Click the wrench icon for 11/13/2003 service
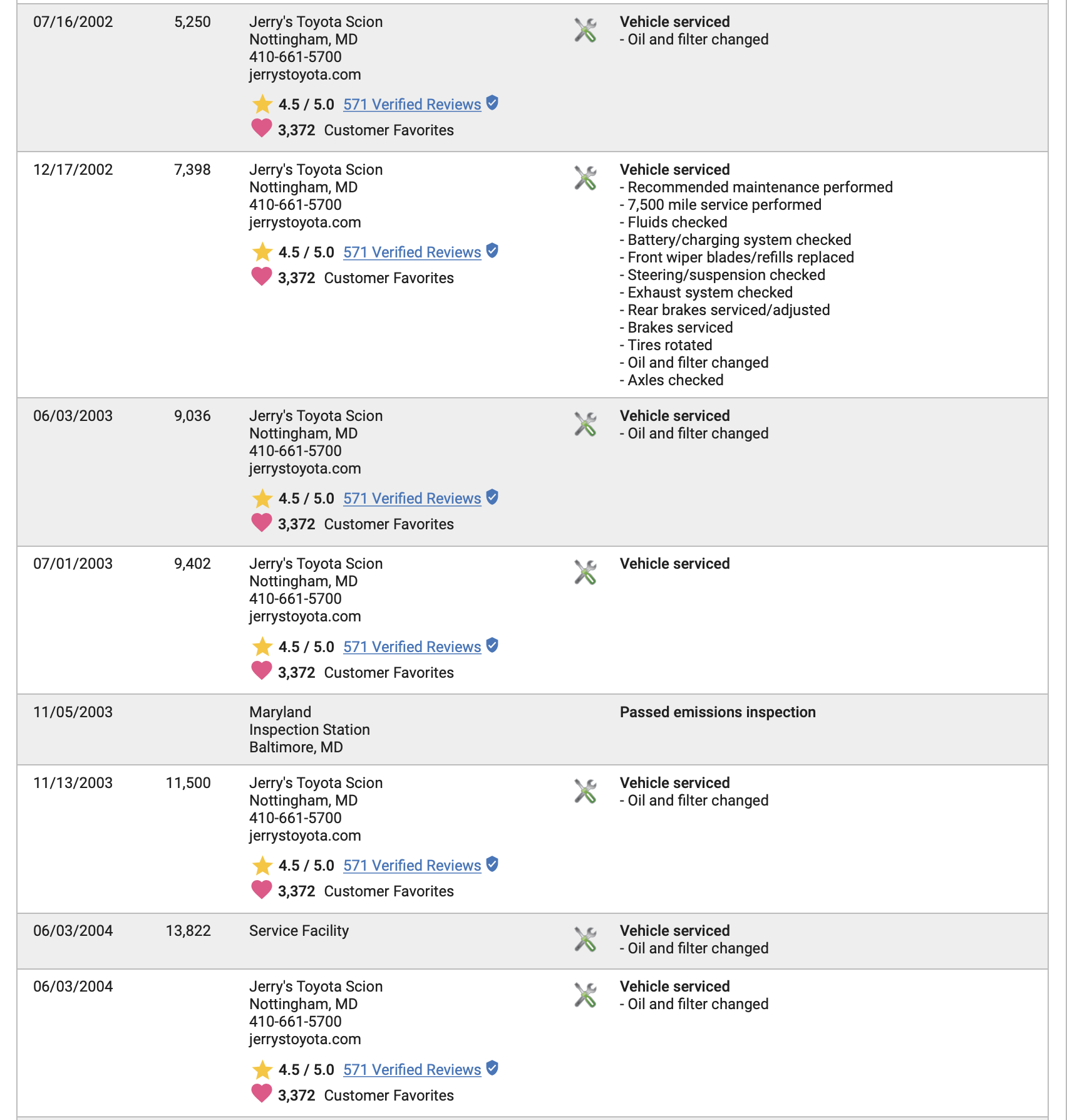This screenshot has width=1067, height=1120. [585, 791]
